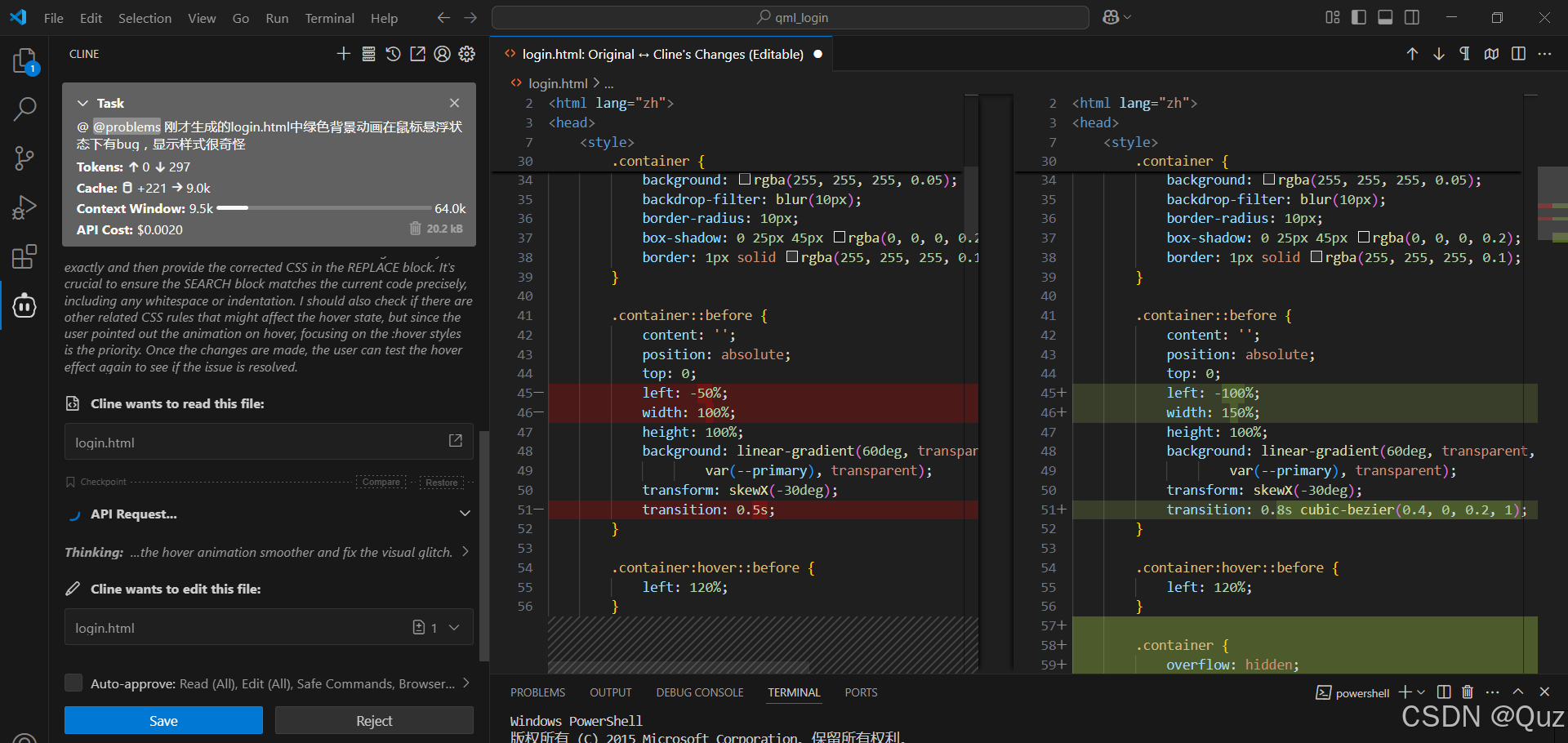Restore the checkpoint
1568x743 pixels.
tap(441, 483)
